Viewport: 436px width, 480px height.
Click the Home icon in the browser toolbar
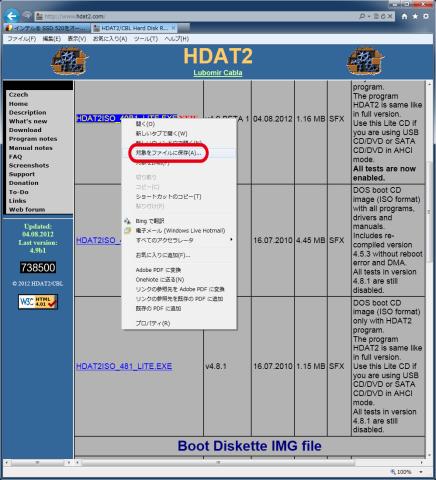(x=404, y=16)
